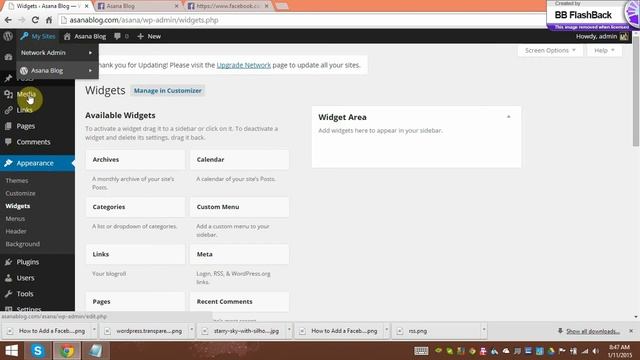Follow the Upgrade Network link

[x=244, y=65]
